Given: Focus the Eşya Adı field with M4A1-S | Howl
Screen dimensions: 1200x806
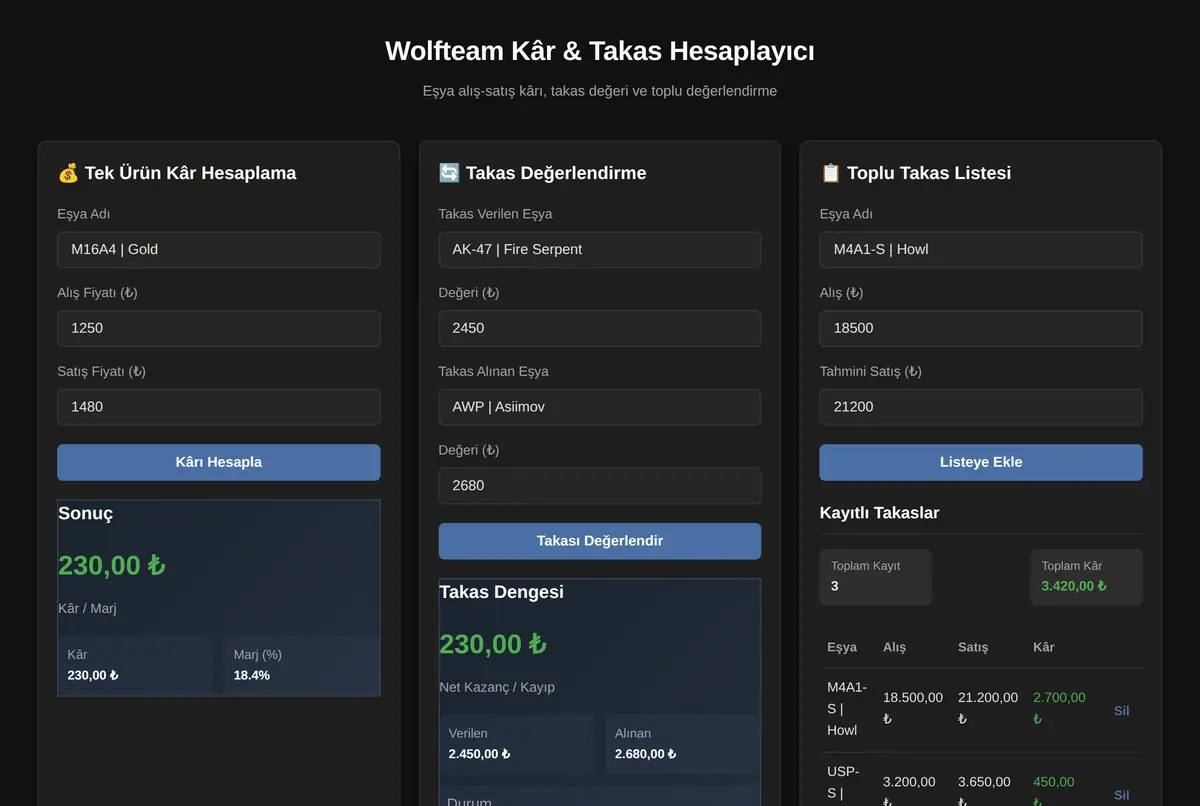Looking at the screenshot, I should pos(981,250).
